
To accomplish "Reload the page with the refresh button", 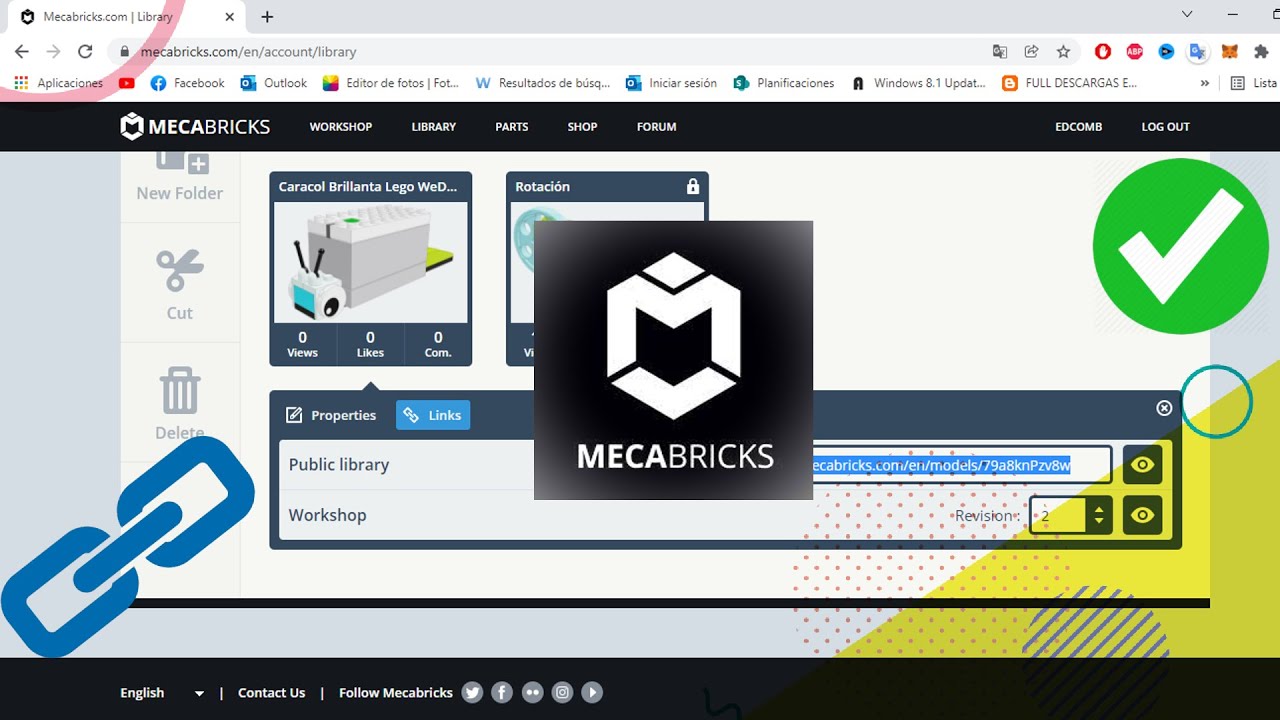I will tap(85, 52).
